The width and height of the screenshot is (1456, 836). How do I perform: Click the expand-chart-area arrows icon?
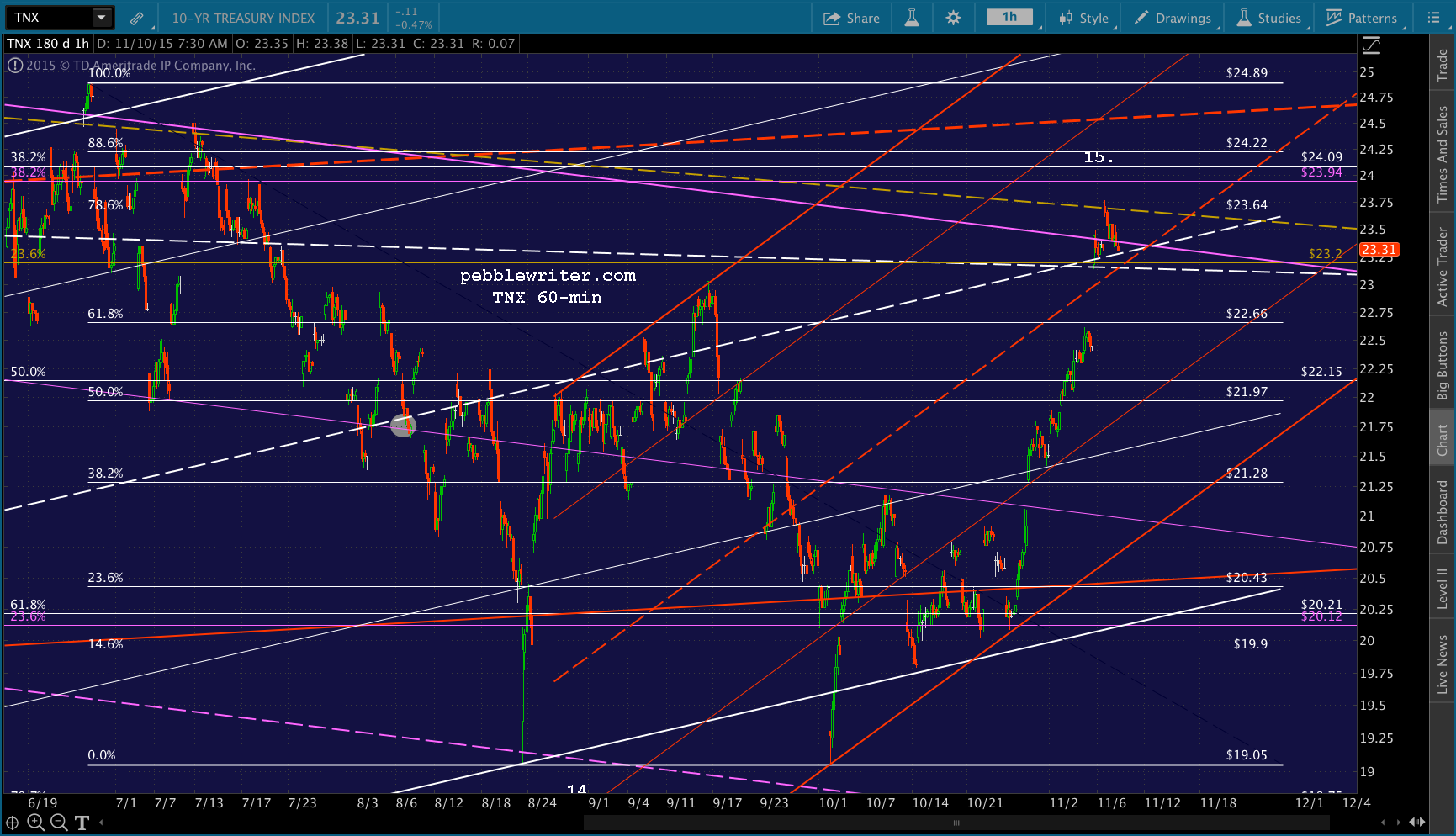(x=1417, y=823)
